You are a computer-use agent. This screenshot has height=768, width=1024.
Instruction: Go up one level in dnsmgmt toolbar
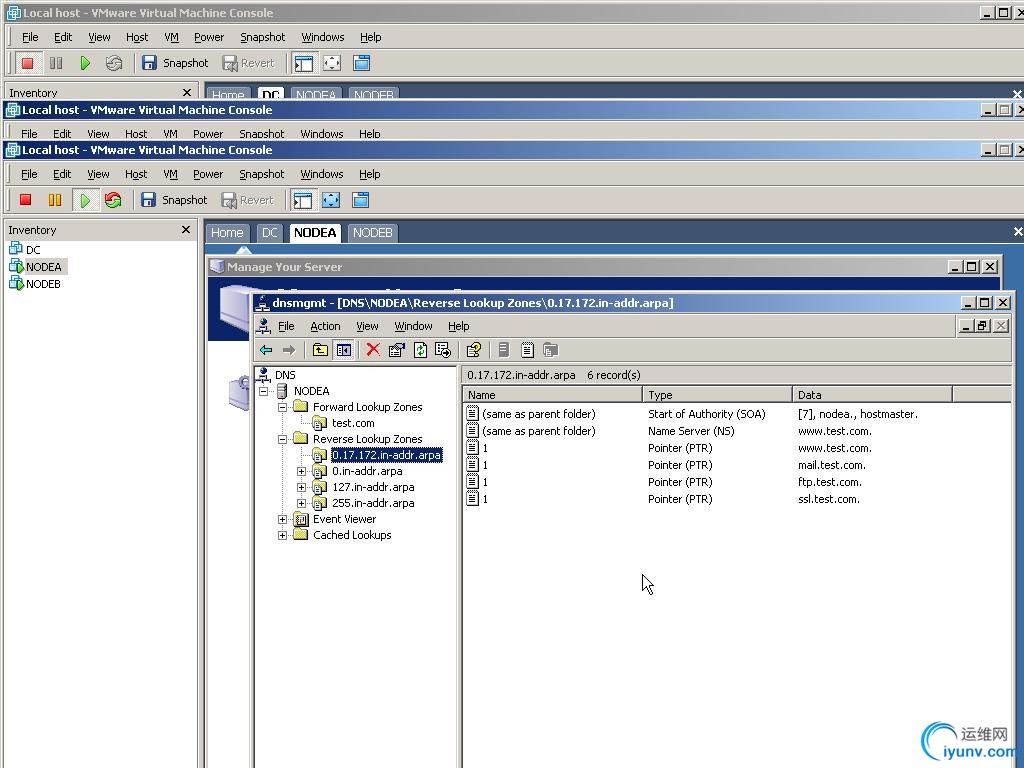[320, 350]
